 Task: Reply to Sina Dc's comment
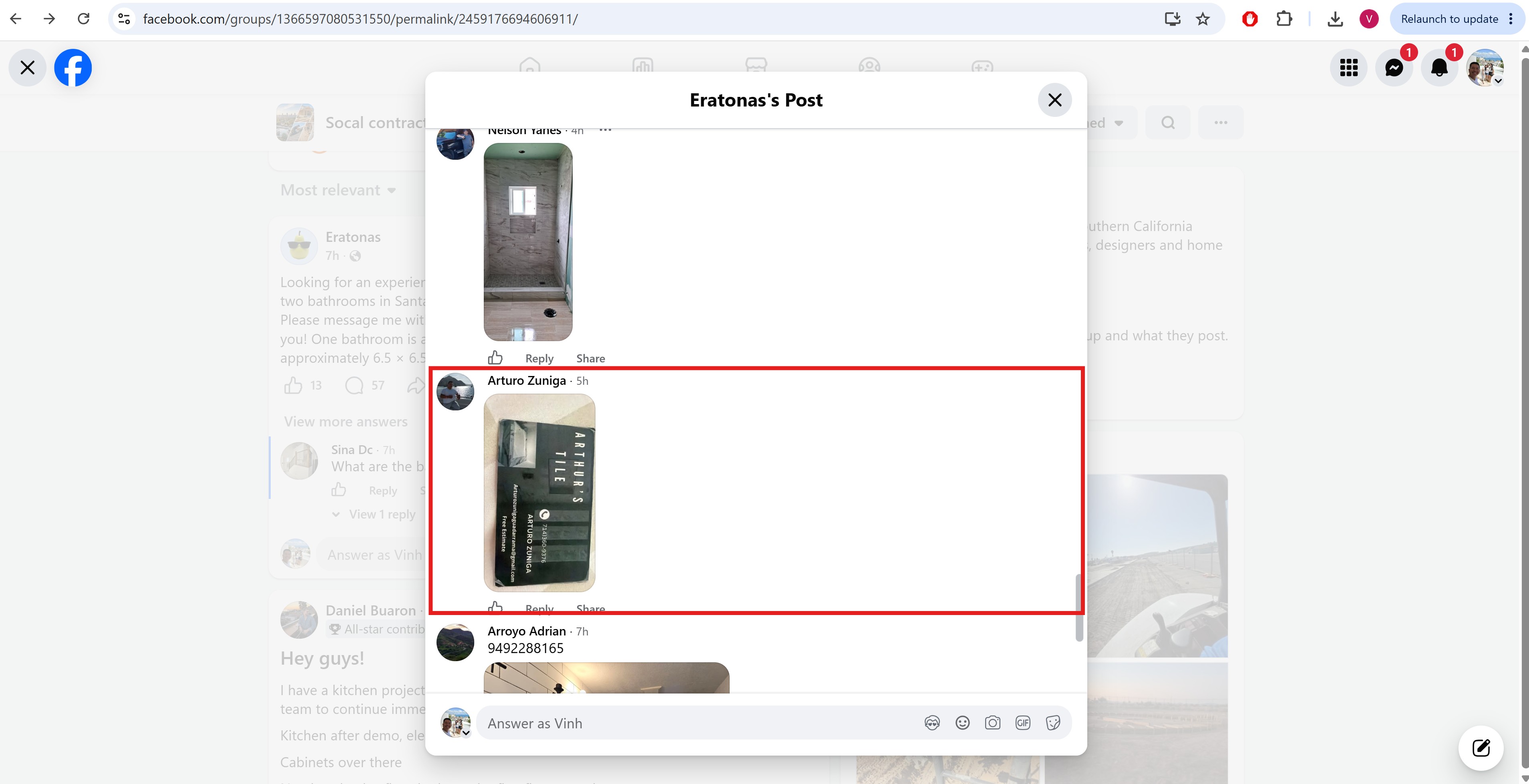point(383,491)
